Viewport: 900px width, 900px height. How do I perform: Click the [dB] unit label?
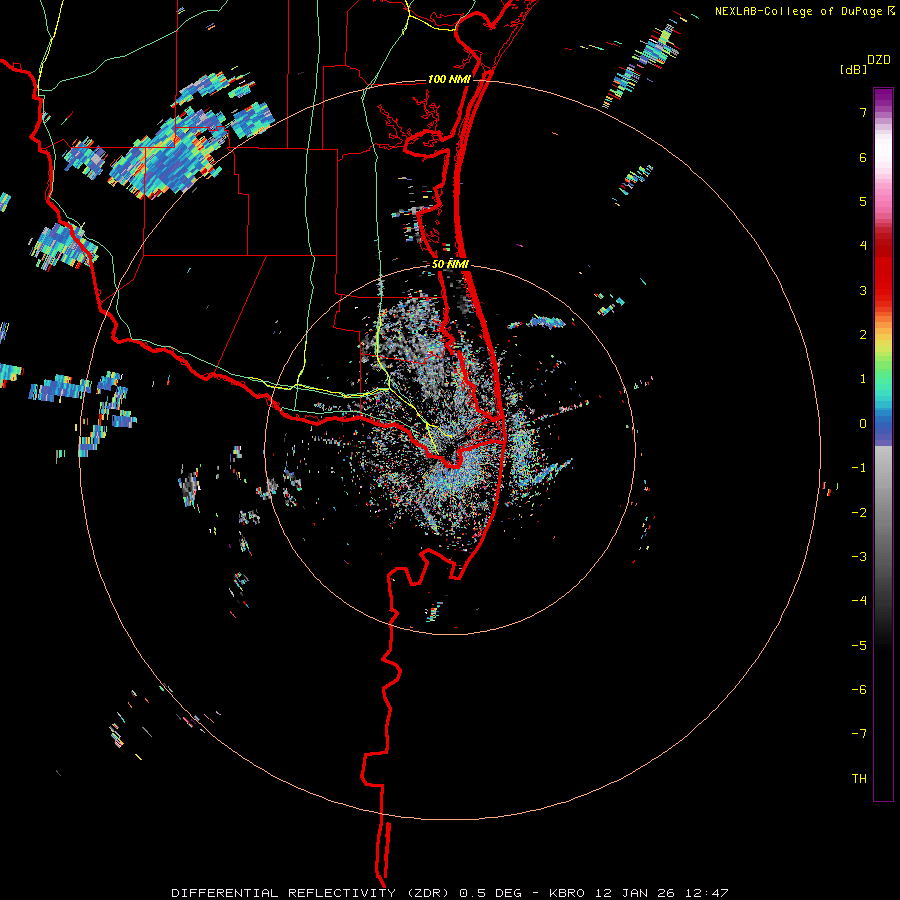click(853, 69)
